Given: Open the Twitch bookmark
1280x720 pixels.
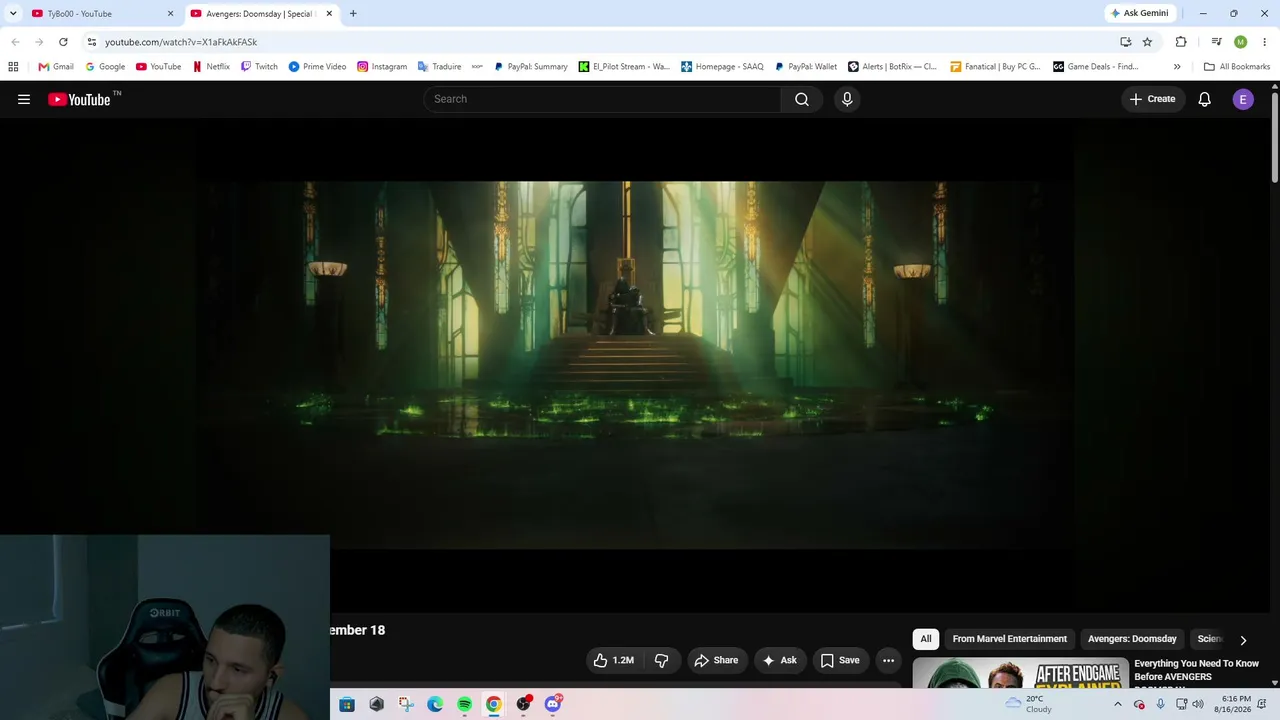Looking at the screenshot, I should pos(259,67).
